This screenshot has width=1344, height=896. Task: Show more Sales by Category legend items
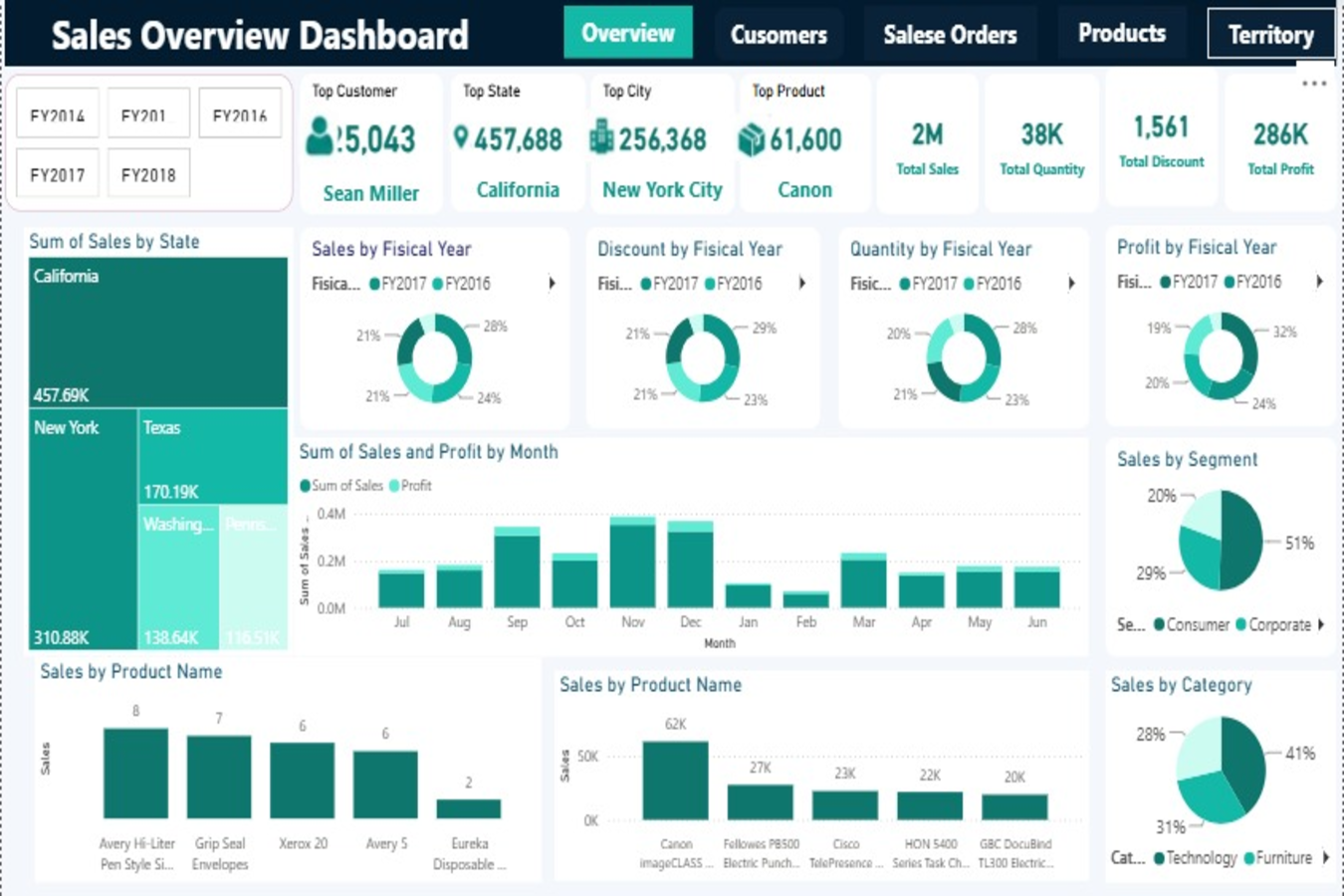(x=1325, y=857)
